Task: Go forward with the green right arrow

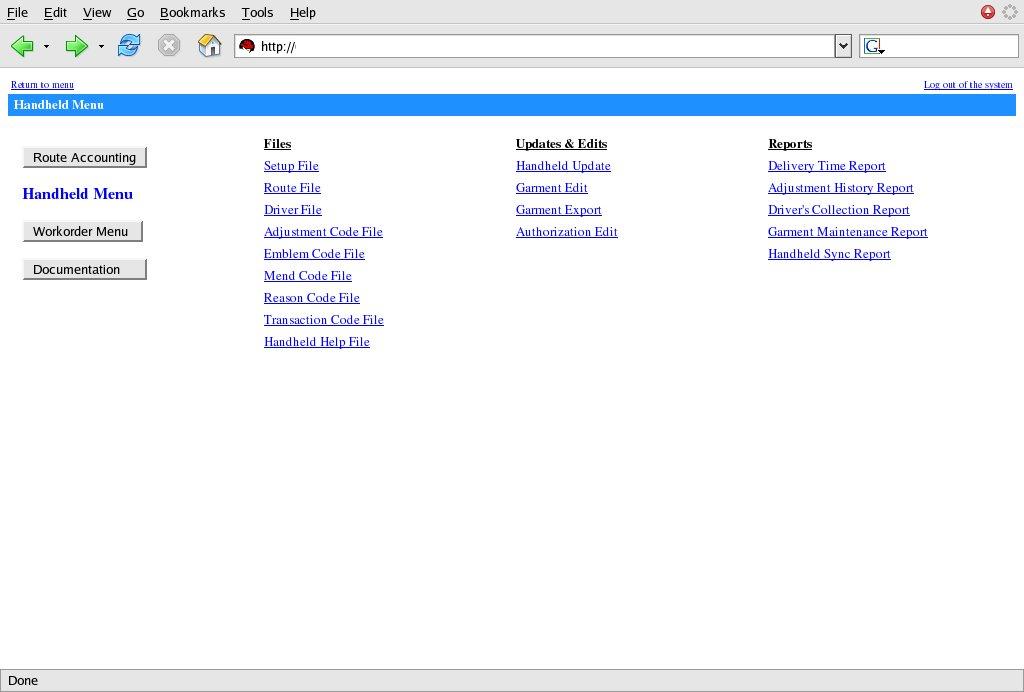Action: (x=76, y=46)
